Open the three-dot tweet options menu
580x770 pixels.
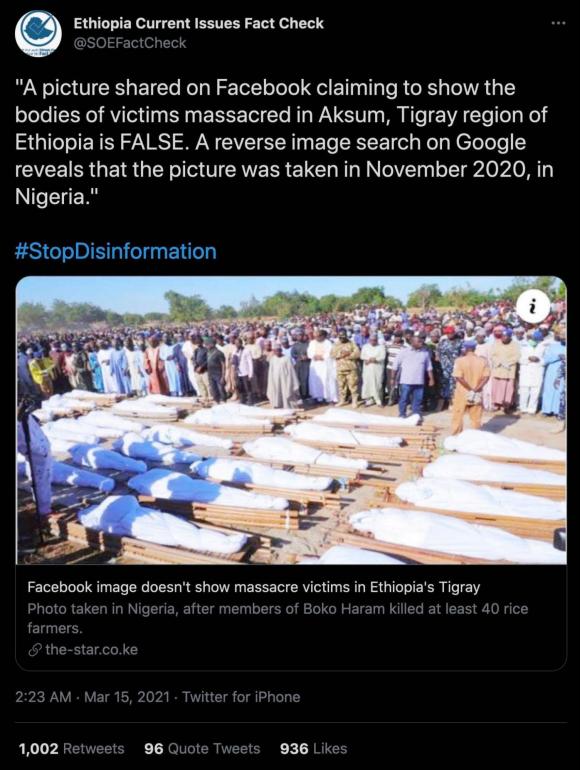[558, 23]
